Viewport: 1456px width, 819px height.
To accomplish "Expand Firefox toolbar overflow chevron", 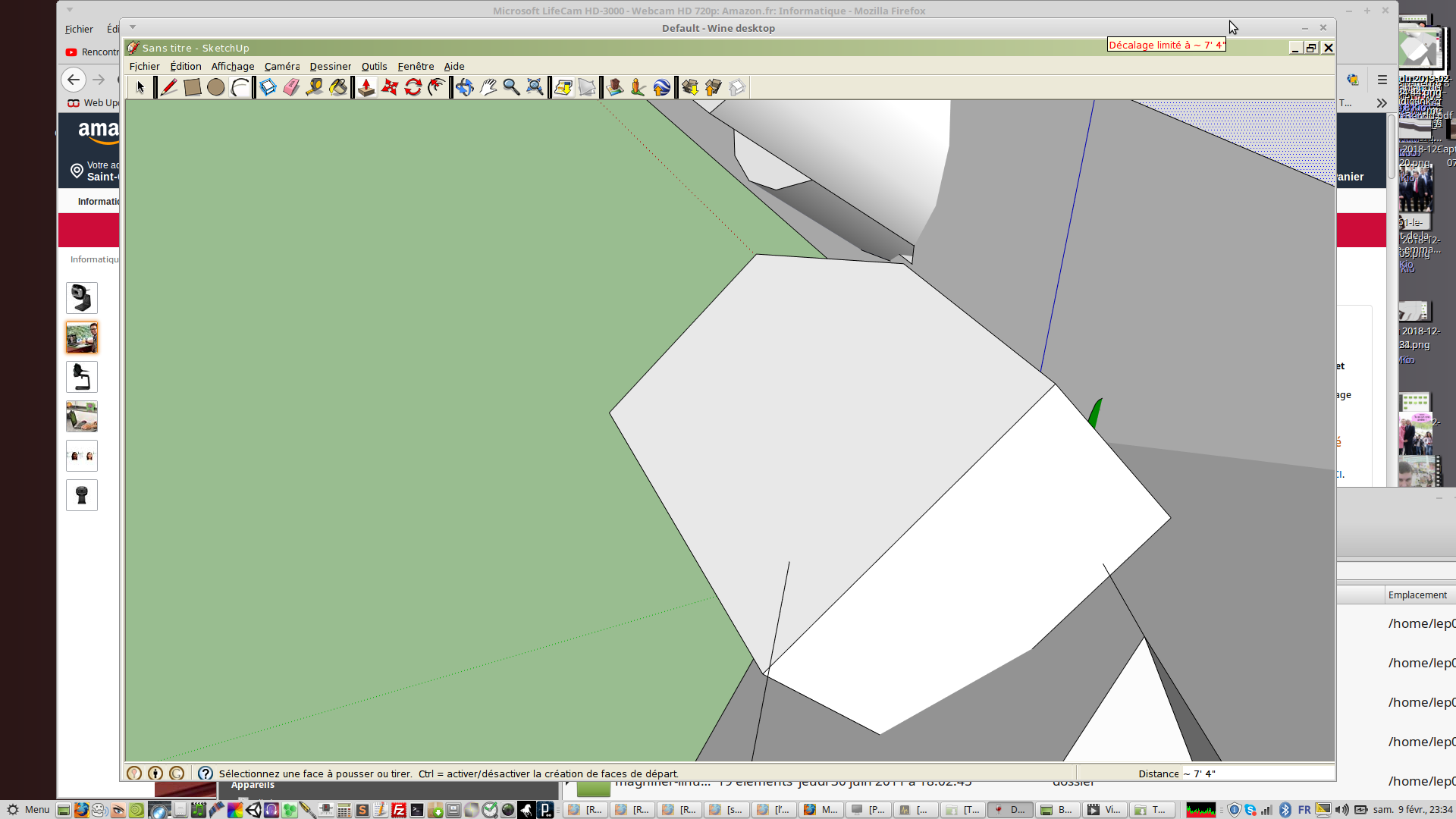I will tap(1382, 103).
